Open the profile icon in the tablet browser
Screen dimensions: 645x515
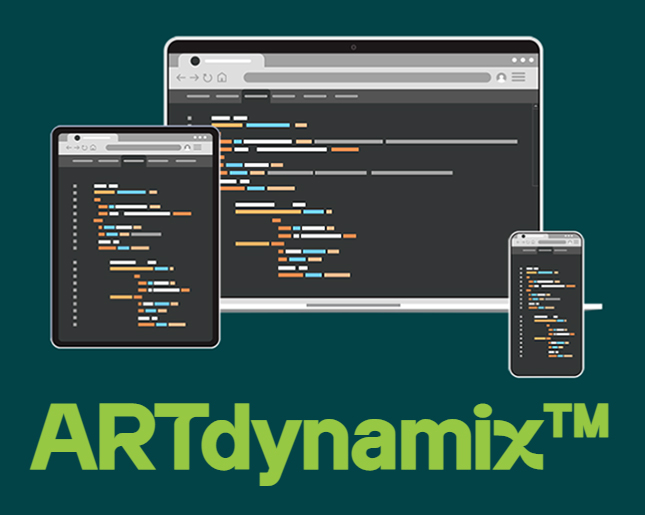coord(187,147)
